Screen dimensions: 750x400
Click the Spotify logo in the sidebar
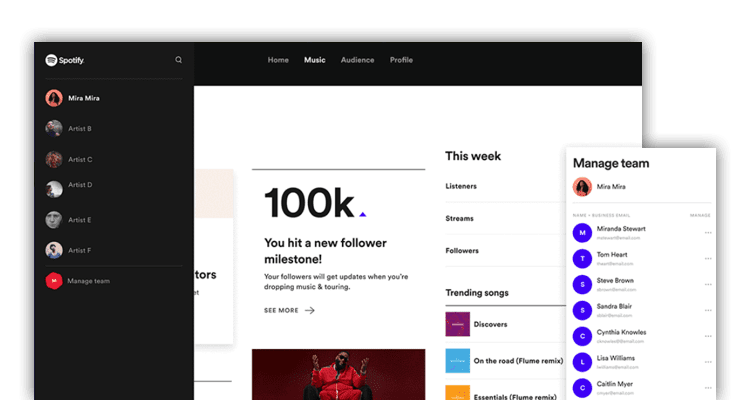65,60
